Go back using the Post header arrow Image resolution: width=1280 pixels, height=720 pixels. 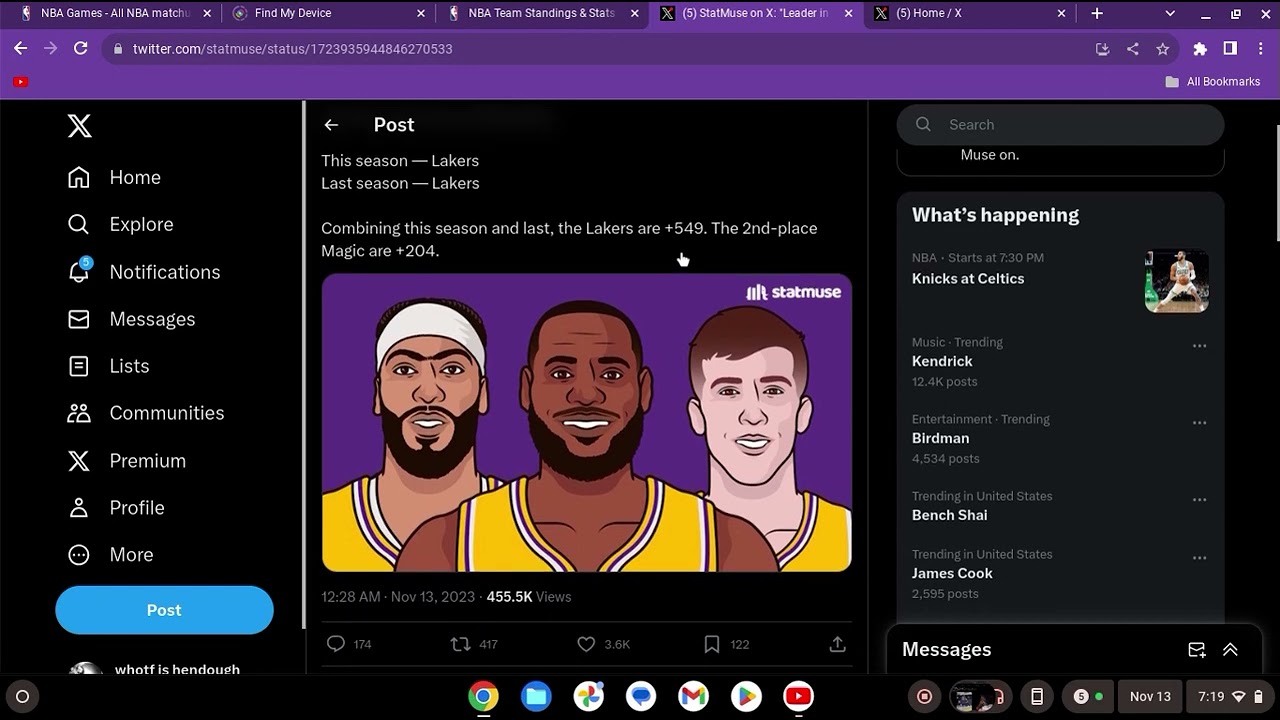(x=331, y=125)
